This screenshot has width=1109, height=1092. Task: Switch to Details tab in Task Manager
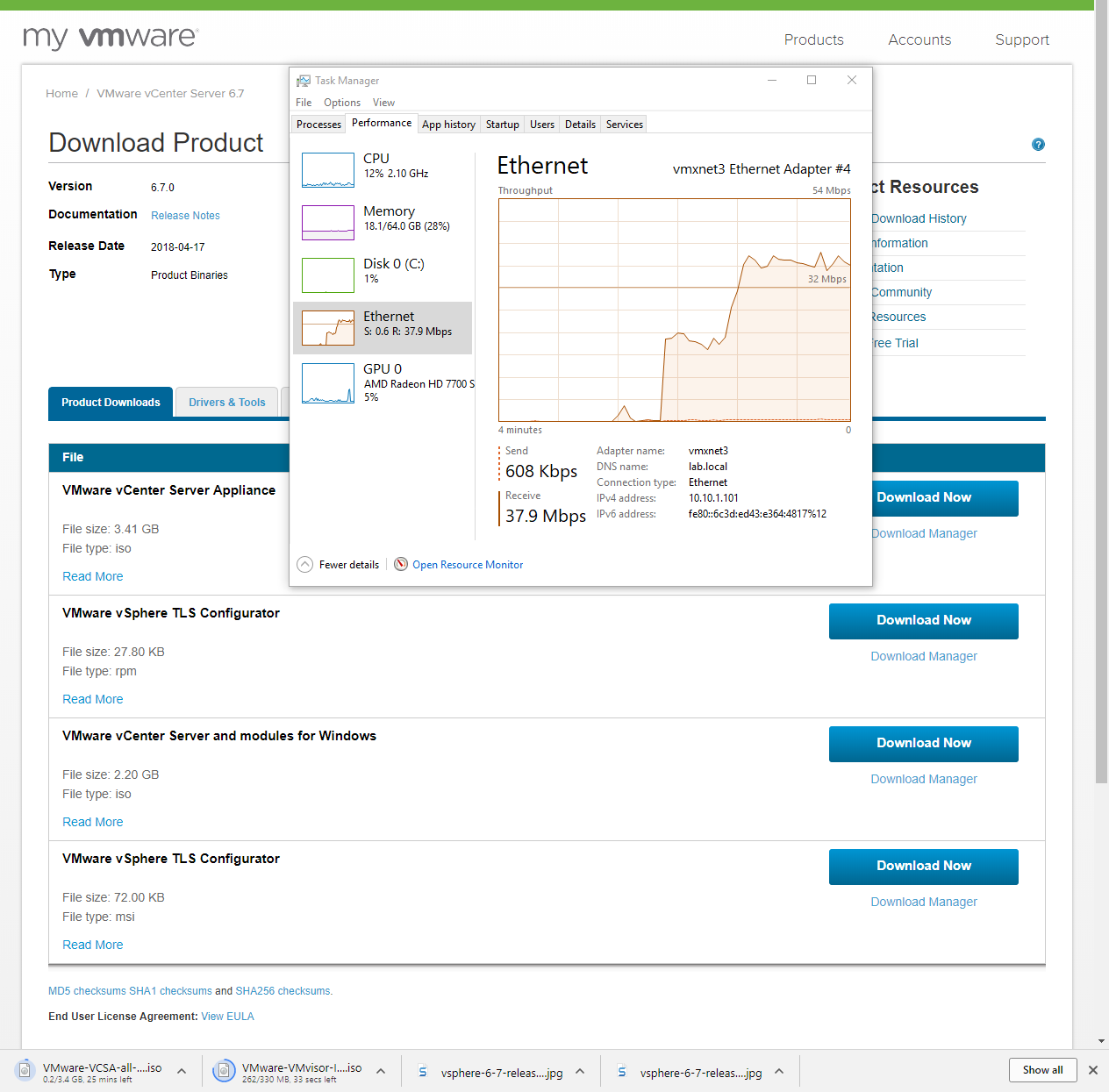[x=580, y=125]
